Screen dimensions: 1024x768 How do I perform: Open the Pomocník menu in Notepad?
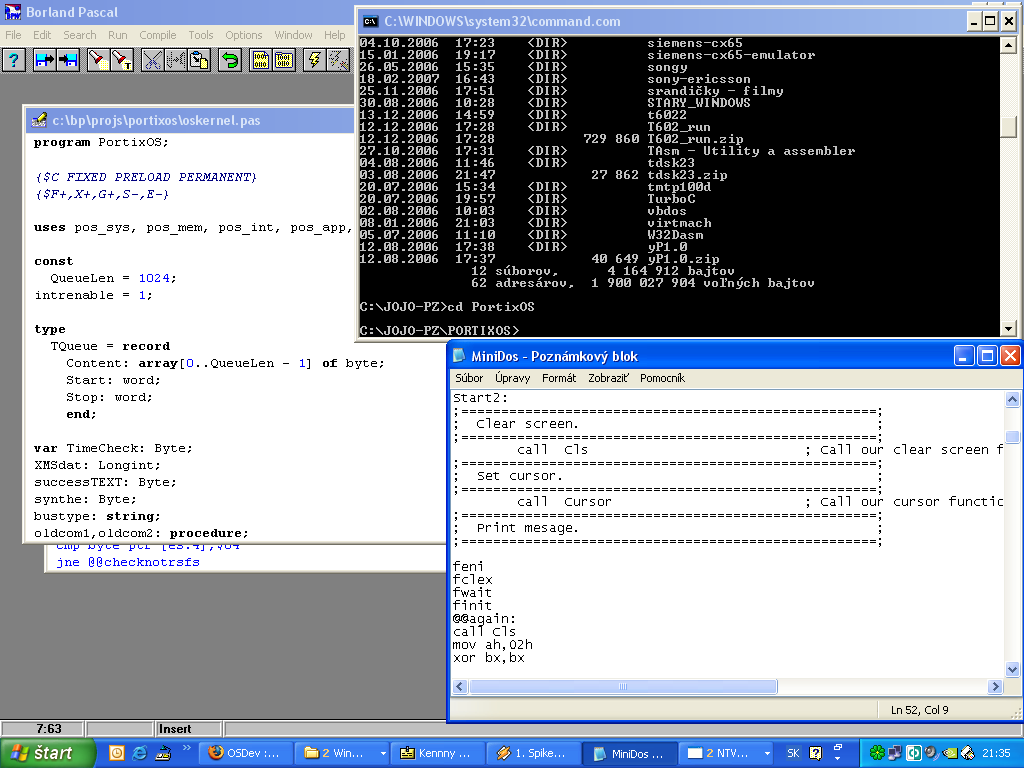(662, 378)
